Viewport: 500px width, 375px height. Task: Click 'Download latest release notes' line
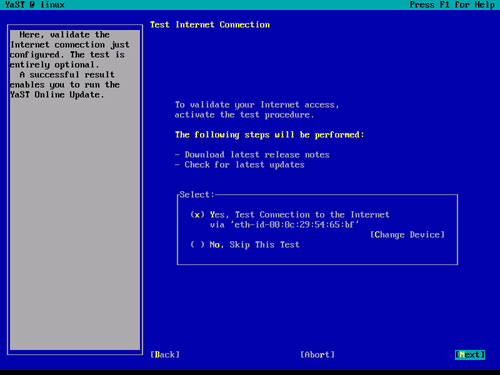pos(257,155)
